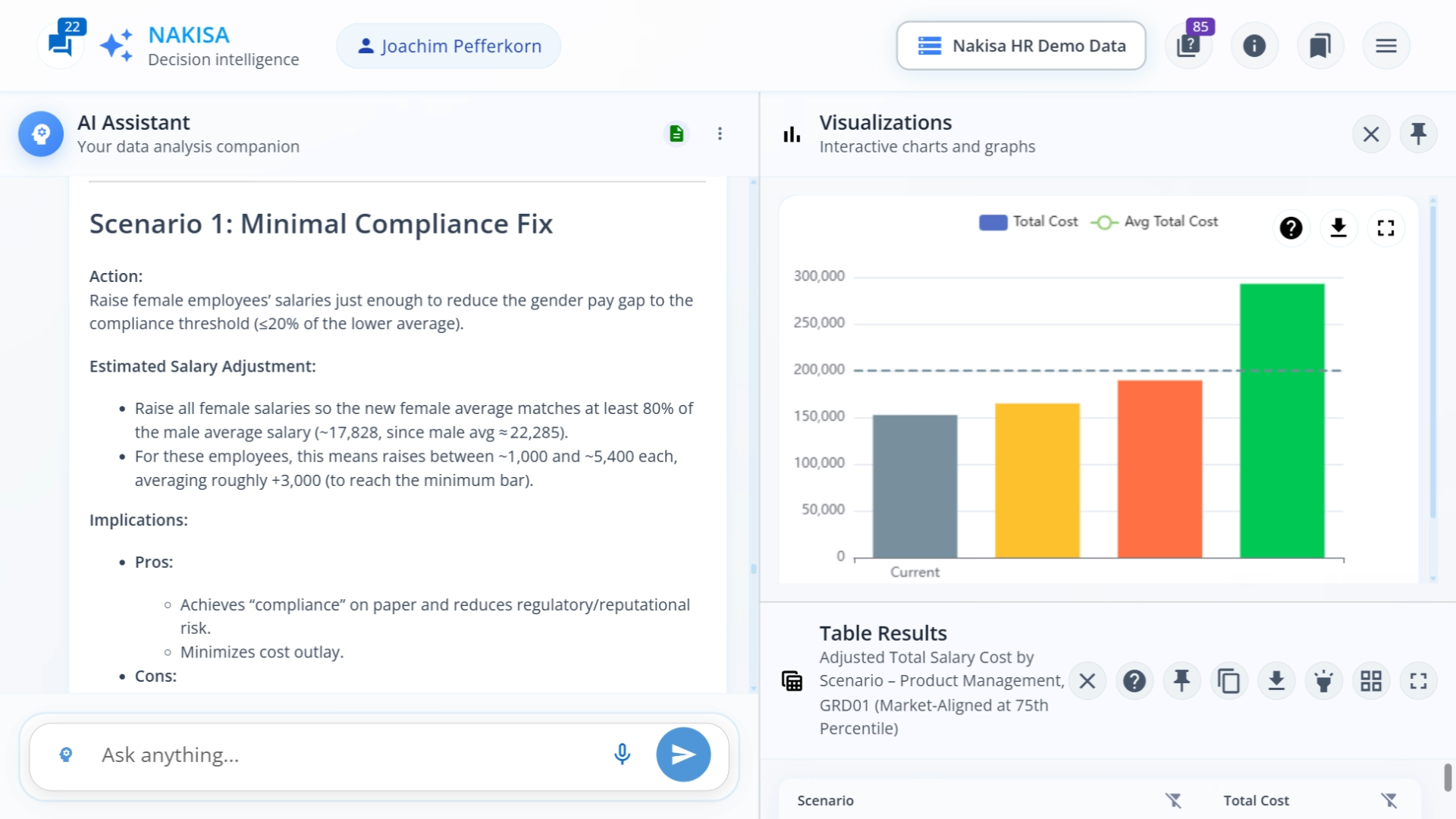Viewport: 1456px width, 819px height.
Task: Open insights for the Table Results
Action: 1324,680
